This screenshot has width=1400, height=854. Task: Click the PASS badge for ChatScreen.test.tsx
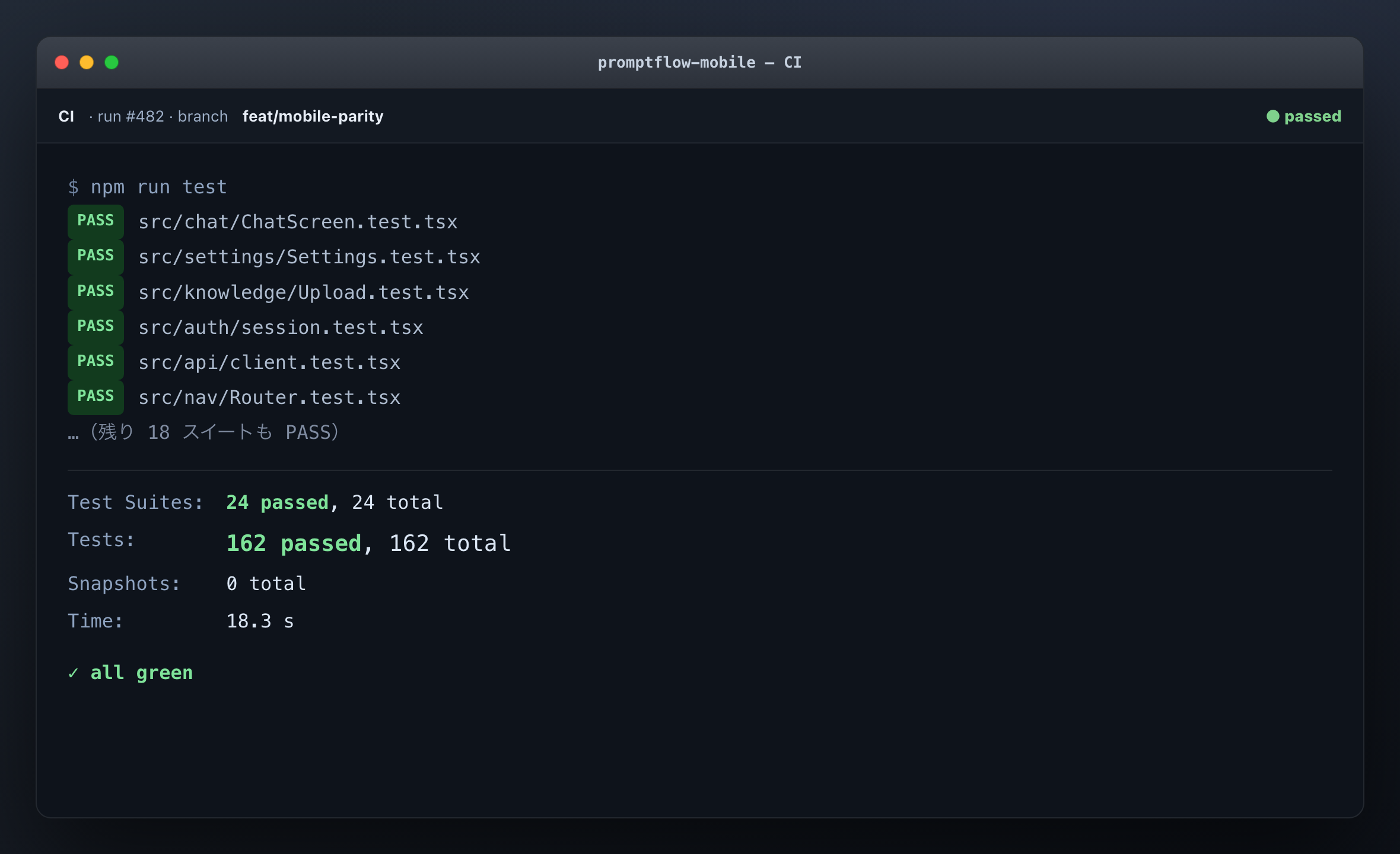point(96,221)
